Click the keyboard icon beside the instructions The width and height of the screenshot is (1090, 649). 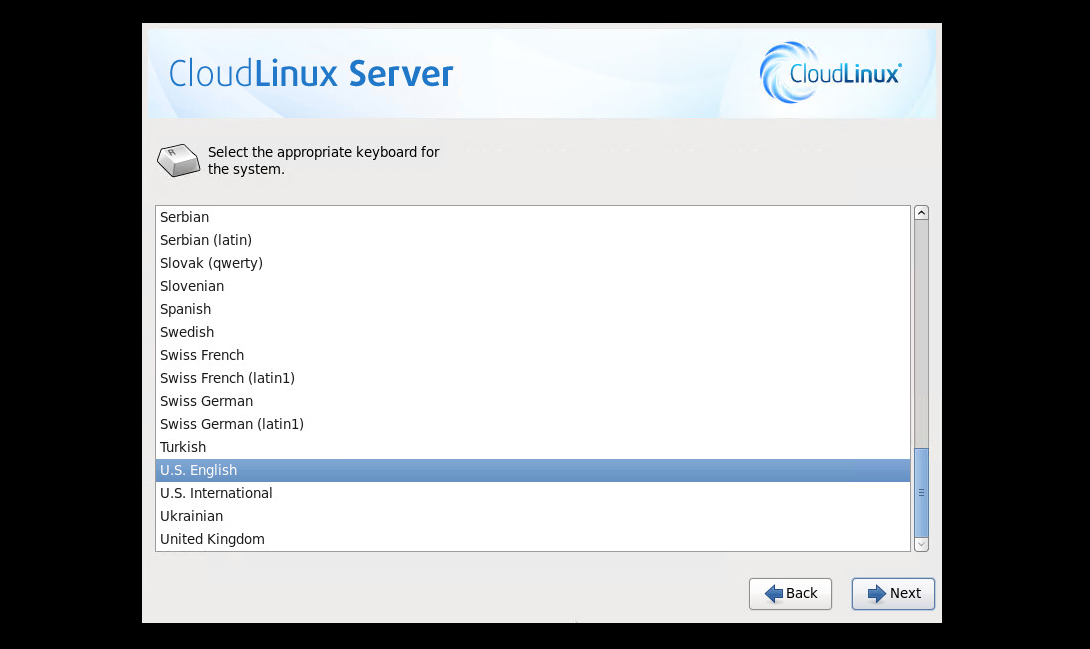(x=178, y=161)
